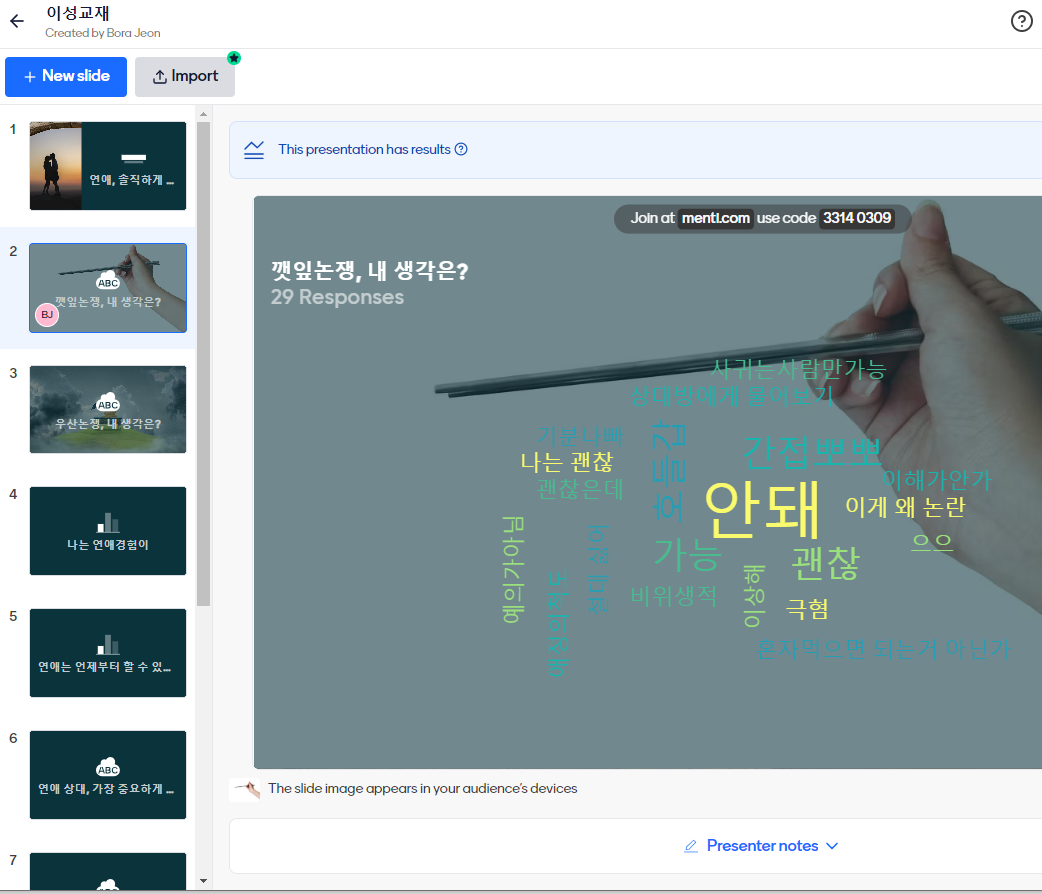1042x894 pixels.
Task: Click the green star badge on Import
Action: [x=234, y=58]
